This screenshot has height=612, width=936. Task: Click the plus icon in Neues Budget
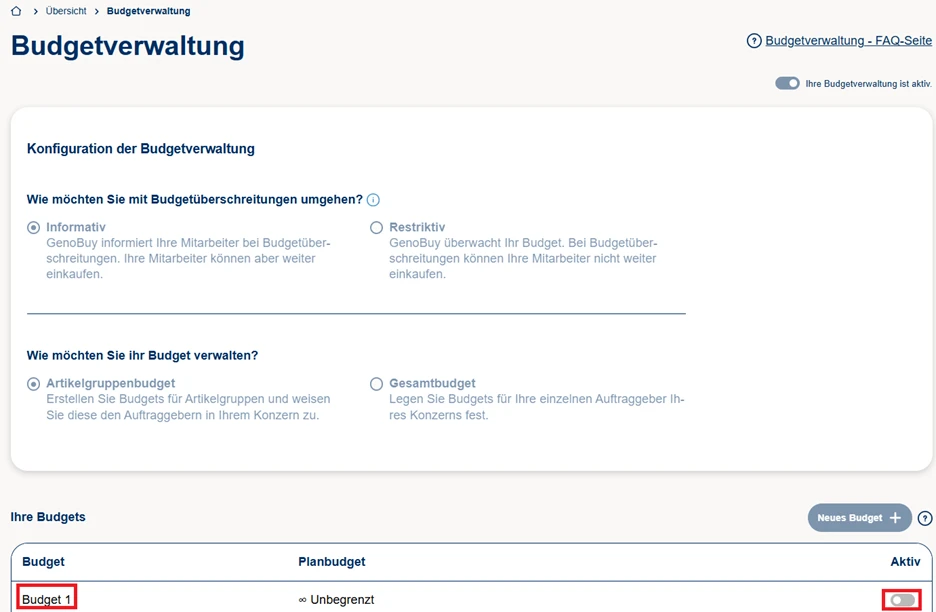[x=896, y=518]
